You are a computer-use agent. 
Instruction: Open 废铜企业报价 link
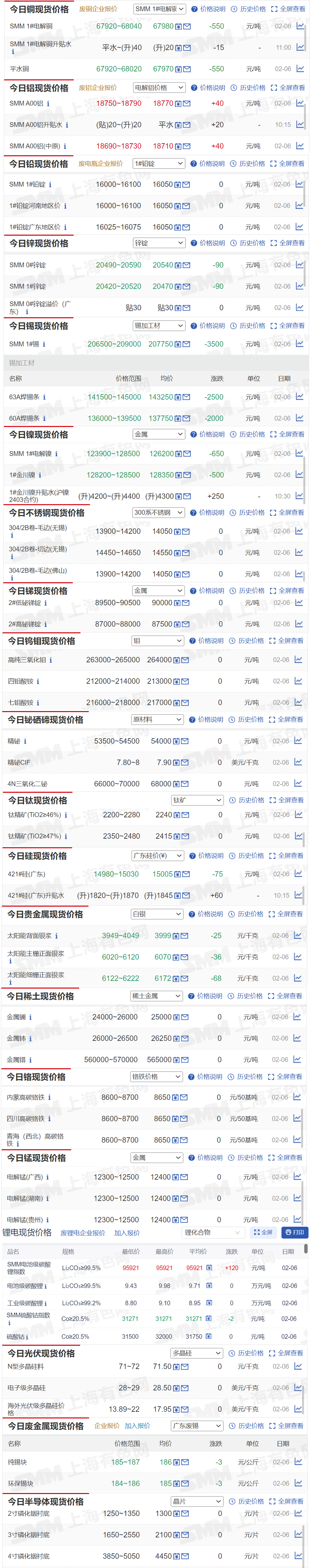(x=98, y=9)
